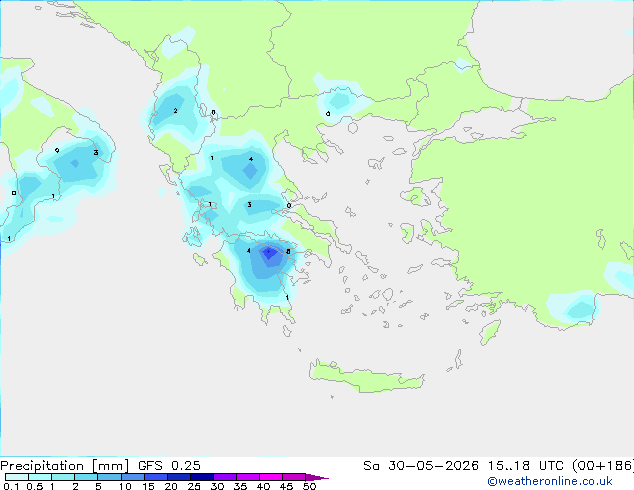Pick the 10–15 mm blue legend swatch

132,477
